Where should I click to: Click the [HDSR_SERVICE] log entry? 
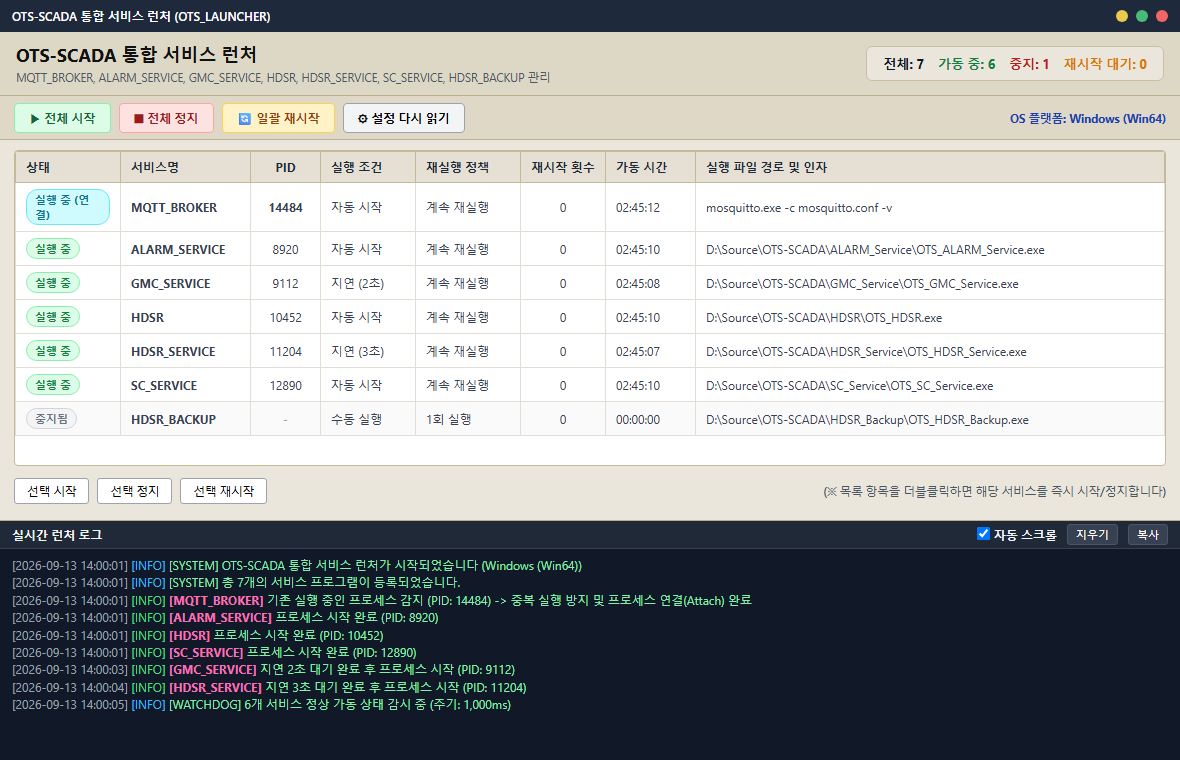269,687
